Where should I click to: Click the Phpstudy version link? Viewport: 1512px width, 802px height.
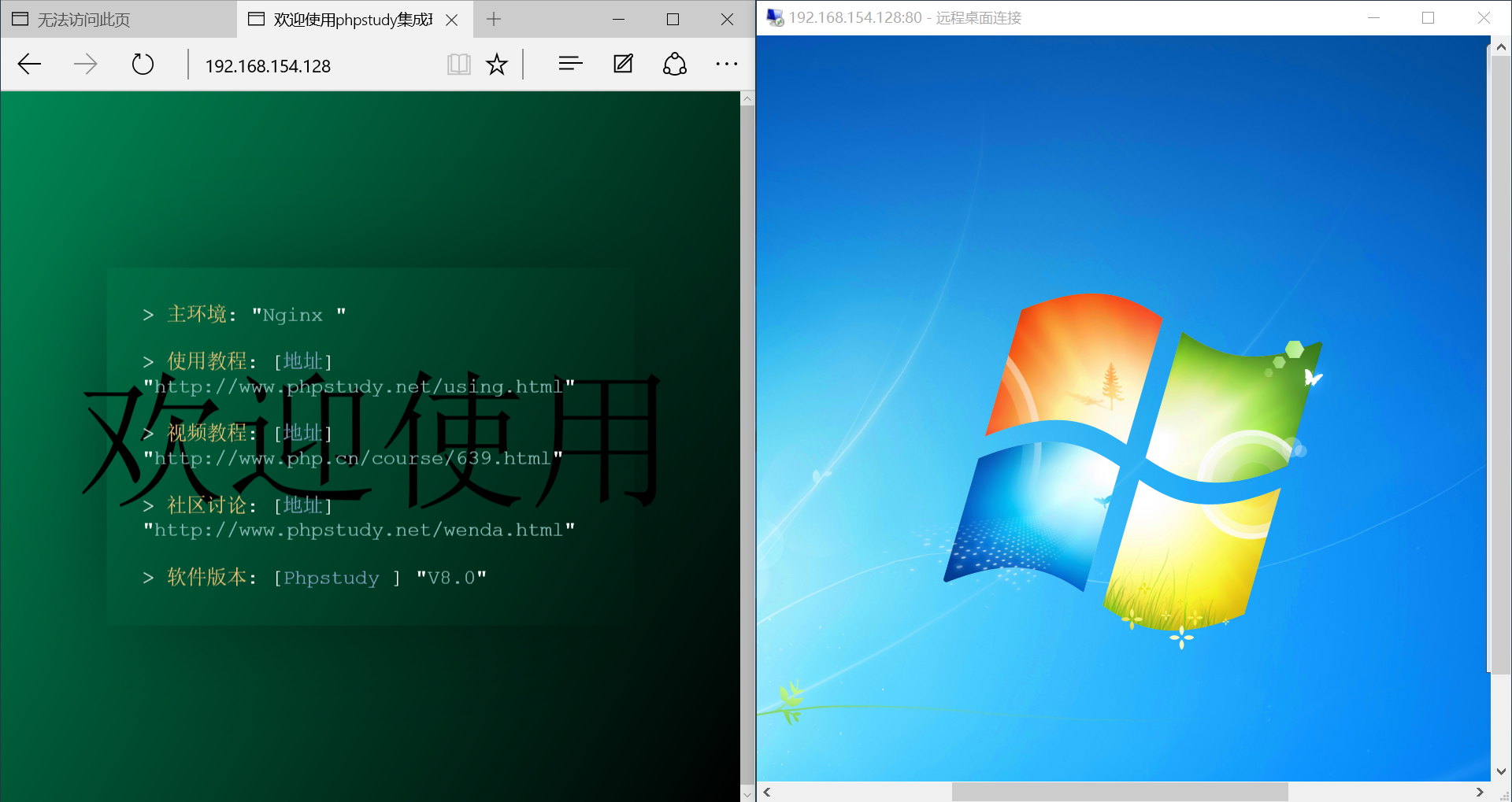click(332, 578)
